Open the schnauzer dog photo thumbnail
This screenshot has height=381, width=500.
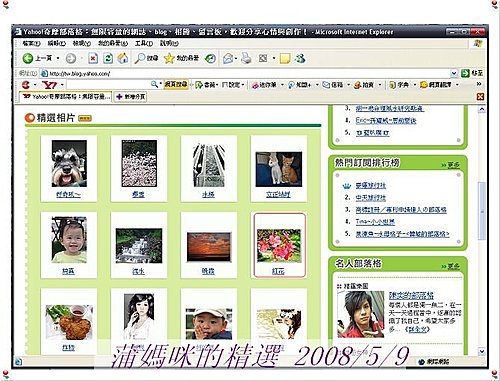click(69, 163)
